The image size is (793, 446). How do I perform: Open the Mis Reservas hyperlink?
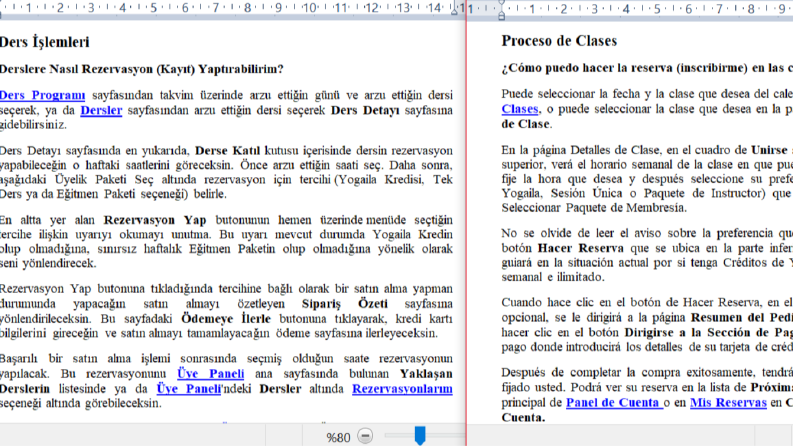pyautogui.click(x=728, y=403)
